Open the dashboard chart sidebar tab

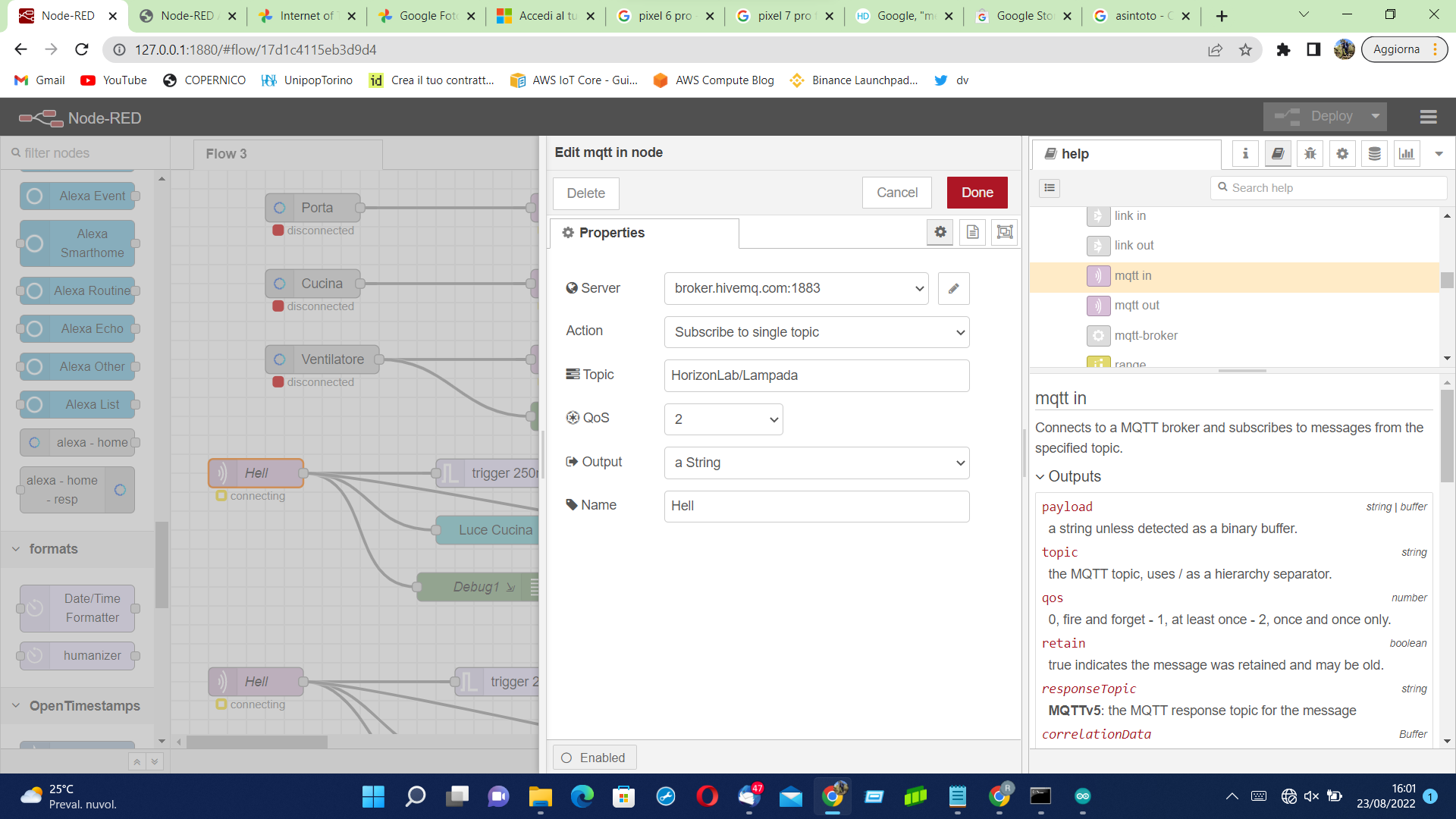(1407, 153)
